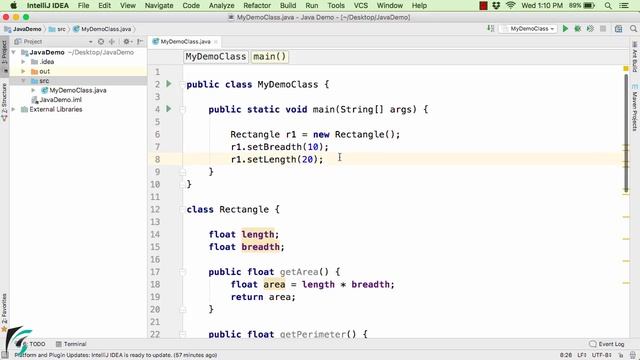Place cursor on line 7 r1.setBreadth(10)
640x360 pixels.
click(279, 147)
